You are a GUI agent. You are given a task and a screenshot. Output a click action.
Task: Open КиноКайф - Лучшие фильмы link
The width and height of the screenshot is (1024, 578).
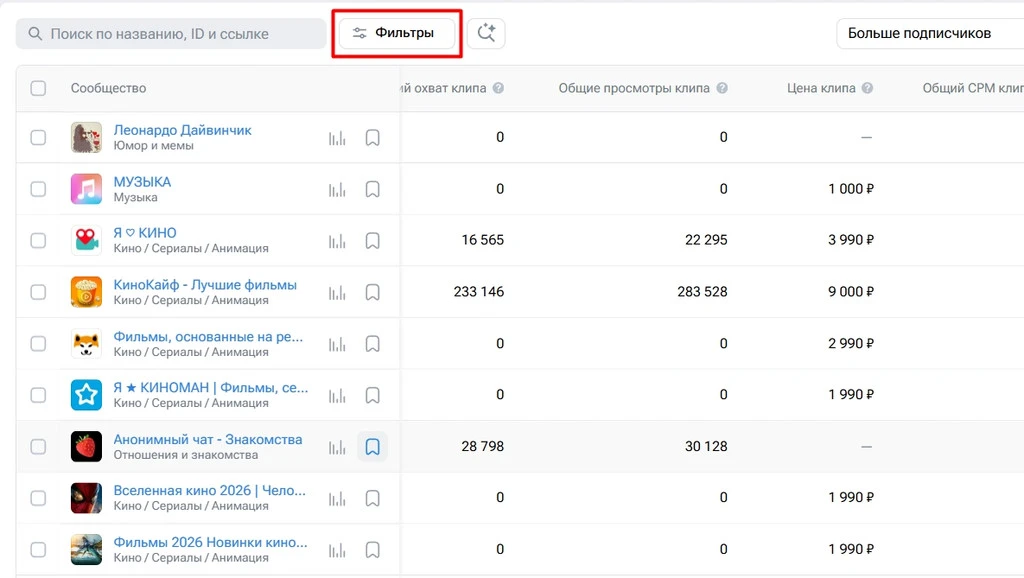tap(205, 285)
